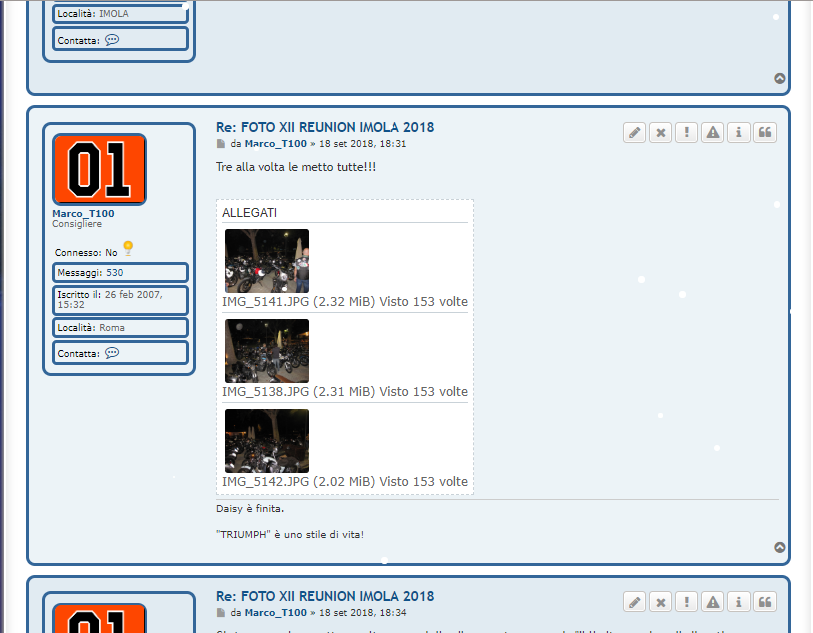Viewport: 813px width, 633px height.
Task: Click 'Tre alla volta le metto tutte!!!' text
Action: [296, 167]
